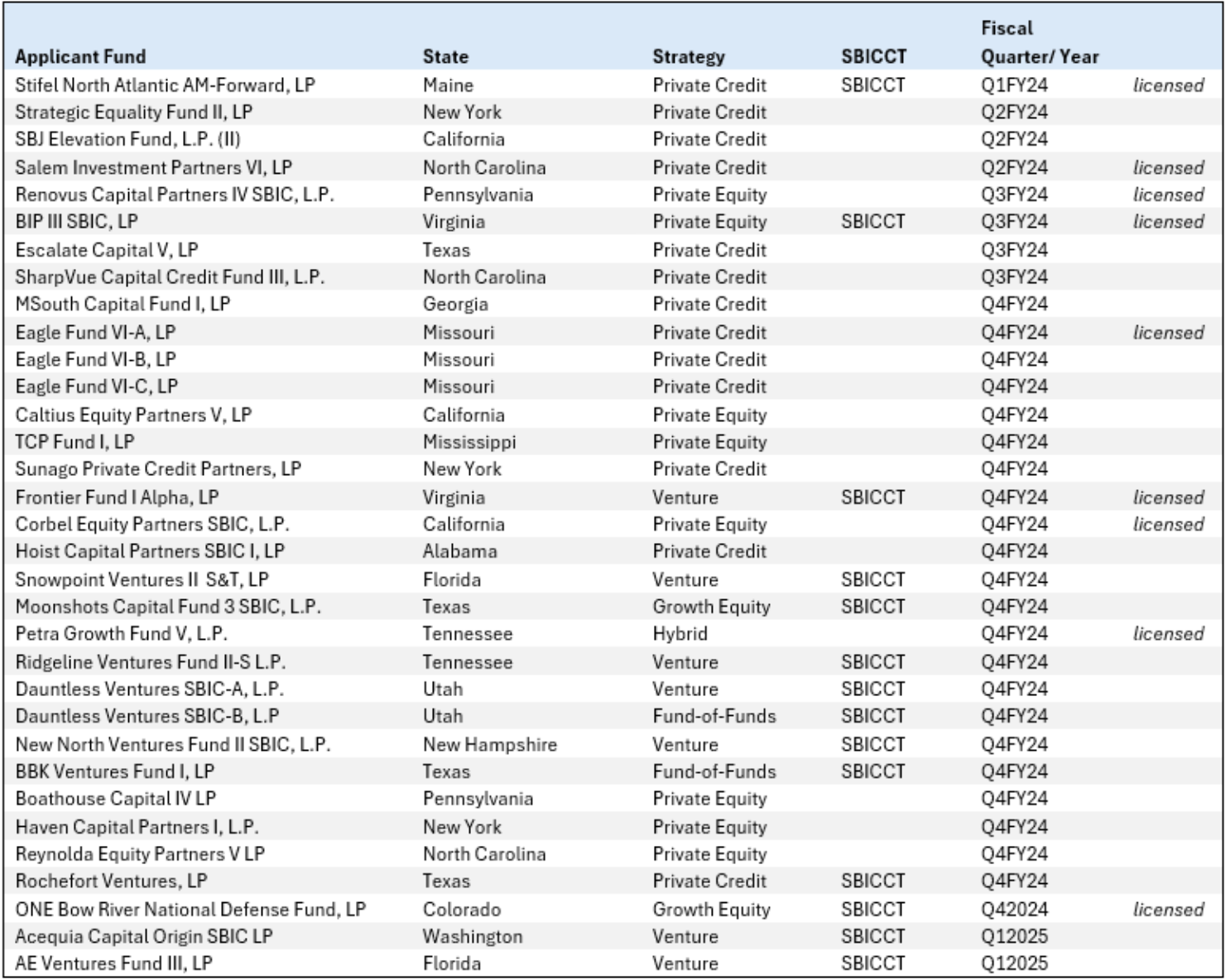
Task: Click the licensed label beside Petra Growth Fund V
Action: coord(1167,634)
